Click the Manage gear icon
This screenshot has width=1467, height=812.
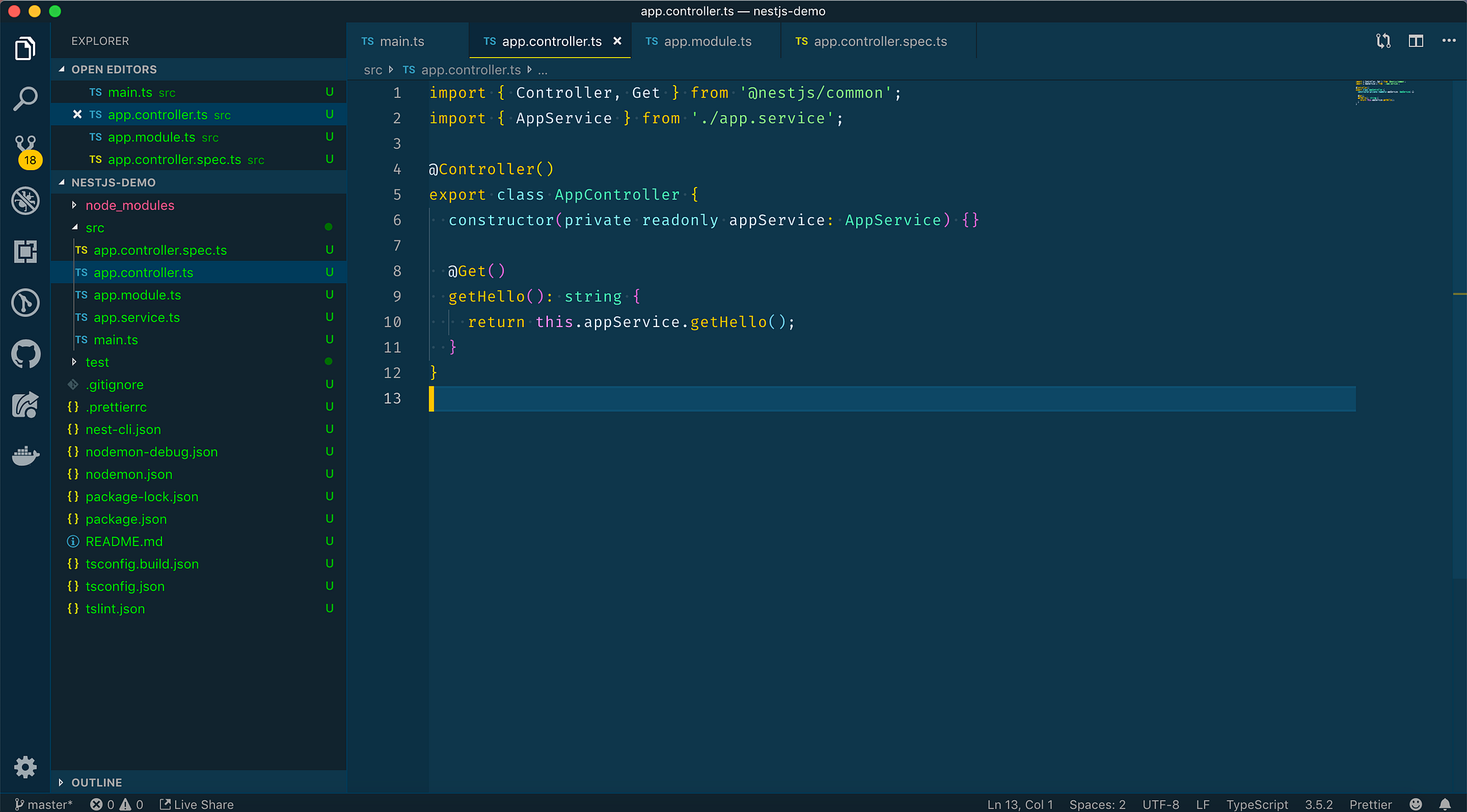click(26, 767)
